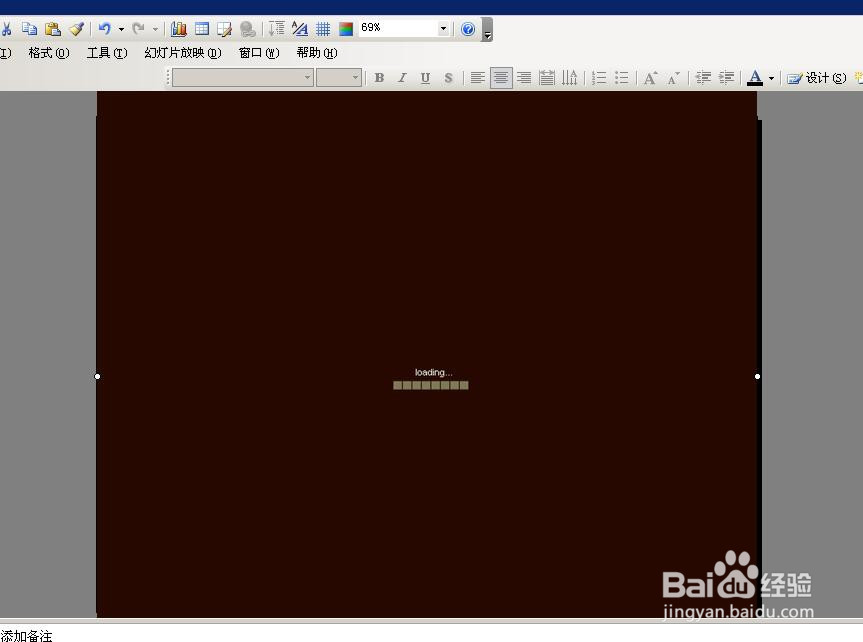
Task: Click the Copy icon
Action: [x=29, y=29]
